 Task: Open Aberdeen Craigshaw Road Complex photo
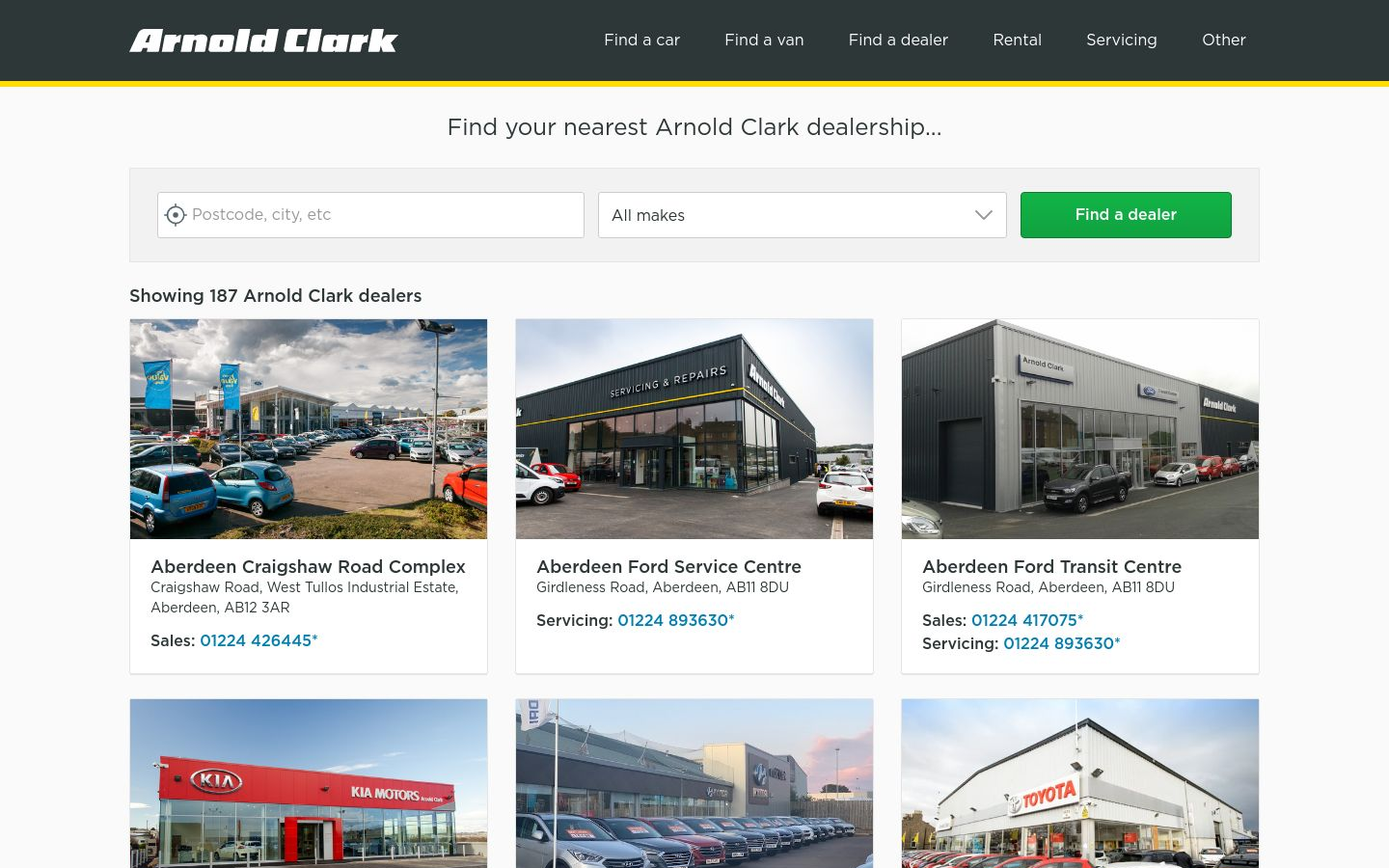(x=309, y=429)
